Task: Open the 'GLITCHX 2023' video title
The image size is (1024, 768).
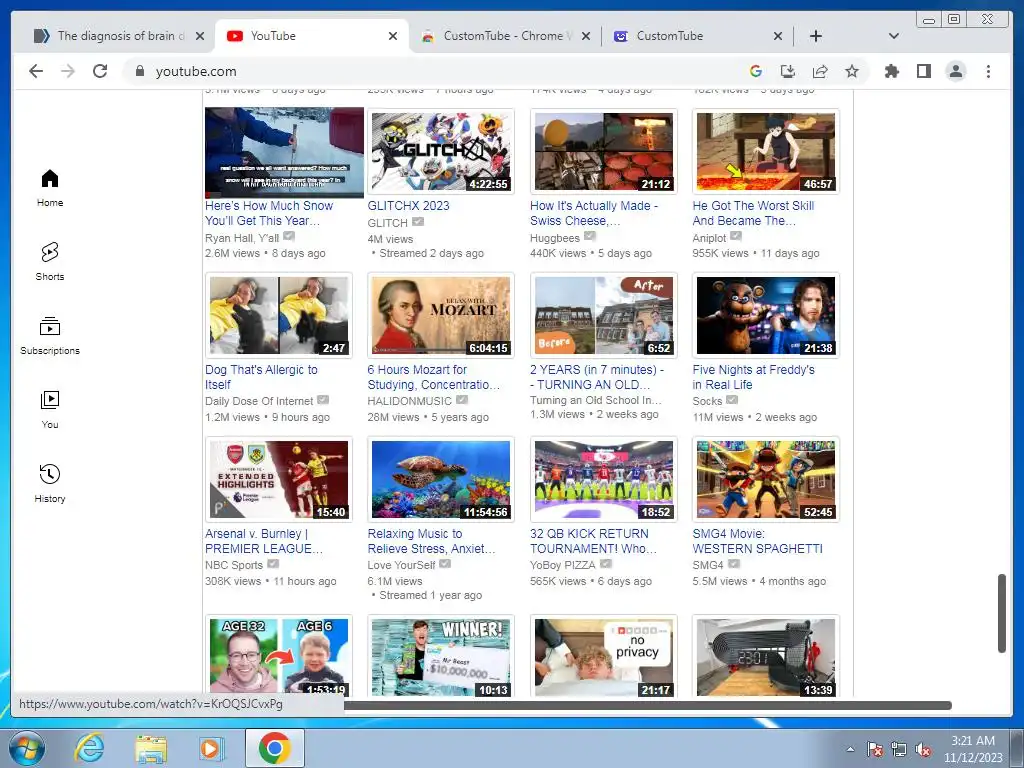Action: click(x=408, y=206)
